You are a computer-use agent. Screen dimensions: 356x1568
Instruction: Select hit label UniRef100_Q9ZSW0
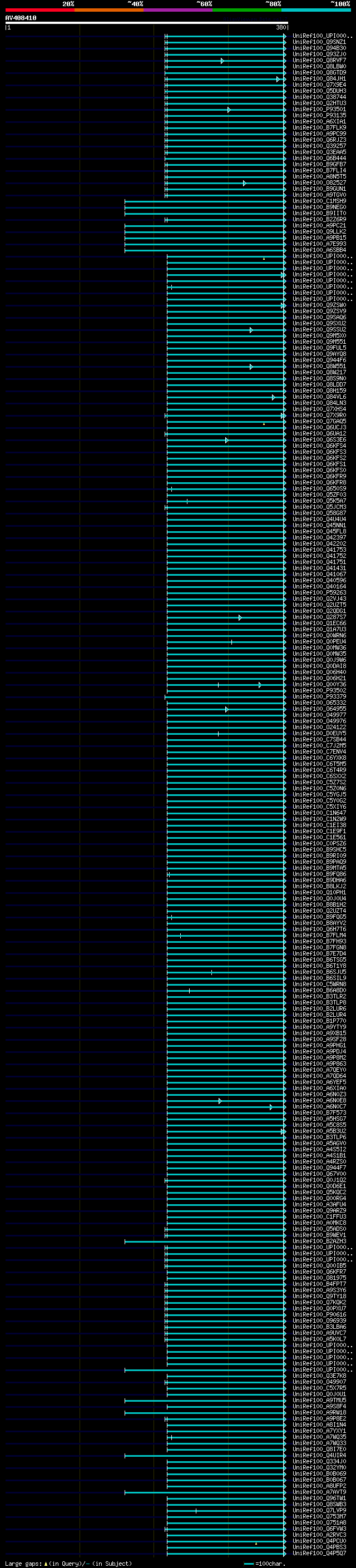[319, 305]
